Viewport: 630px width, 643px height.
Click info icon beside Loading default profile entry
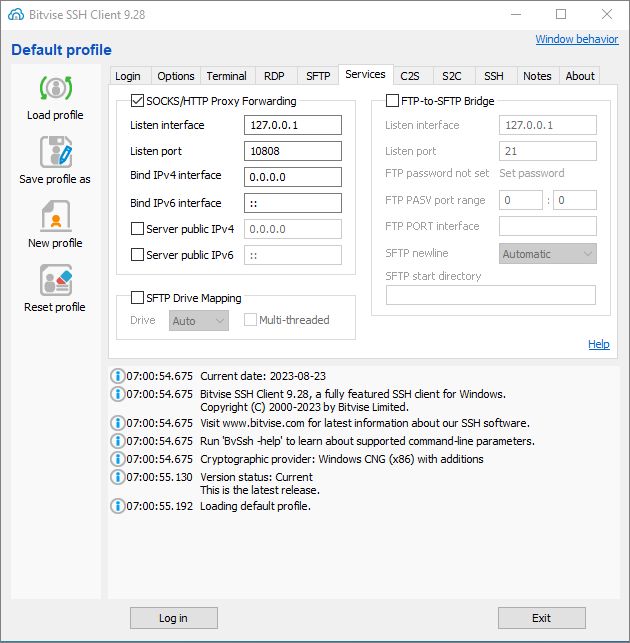pos(117,506)
